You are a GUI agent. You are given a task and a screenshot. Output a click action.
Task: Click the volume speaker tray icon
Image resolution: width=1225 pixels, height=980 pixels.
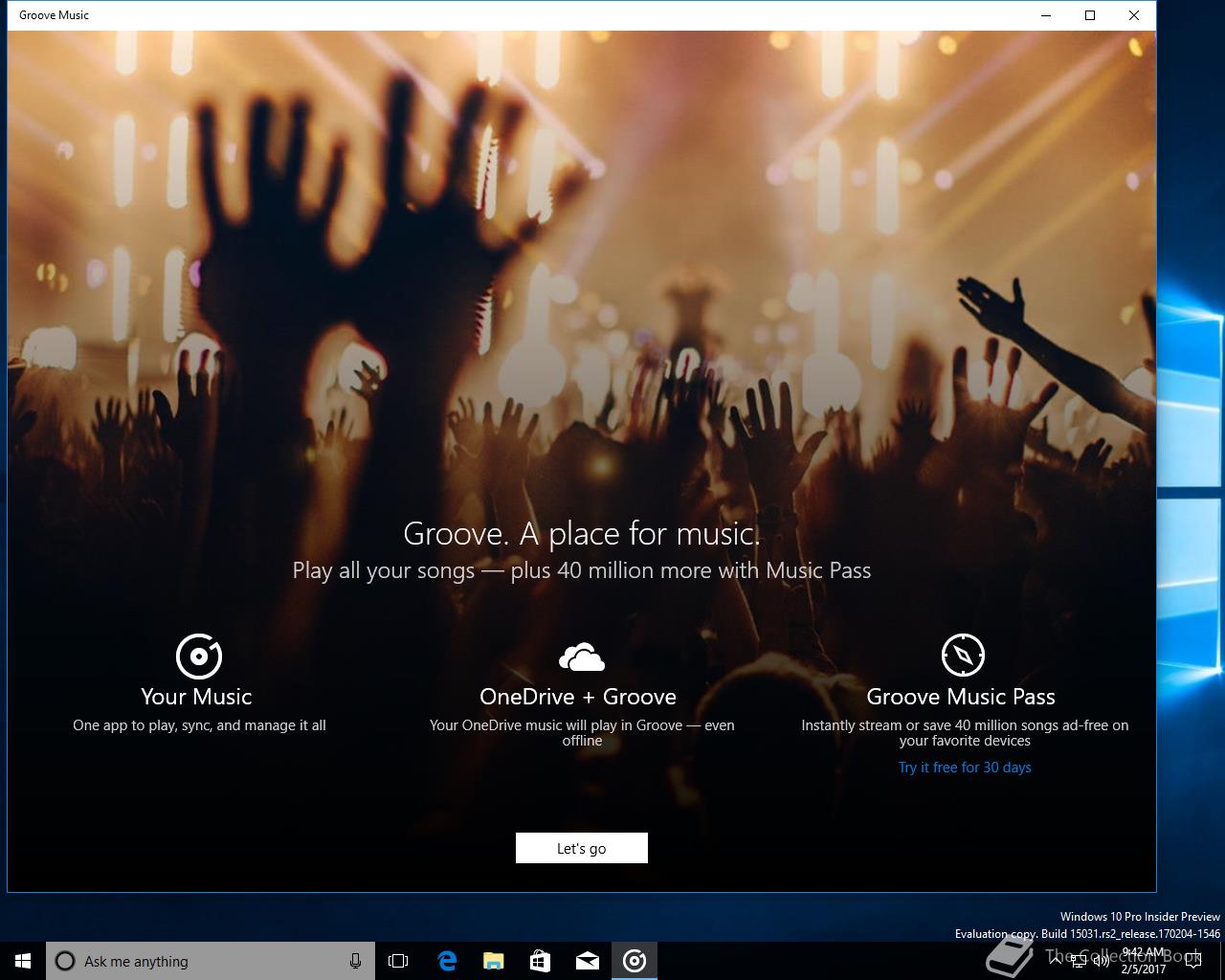(1102, 962)
